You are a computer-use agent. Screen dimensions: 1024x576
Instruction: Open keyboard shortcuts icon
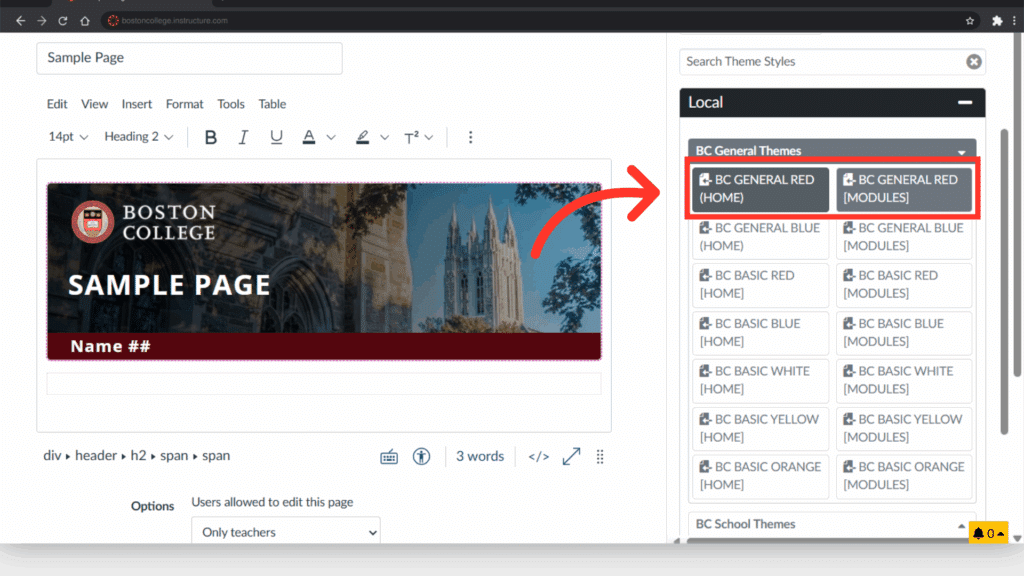pos(389,456)
